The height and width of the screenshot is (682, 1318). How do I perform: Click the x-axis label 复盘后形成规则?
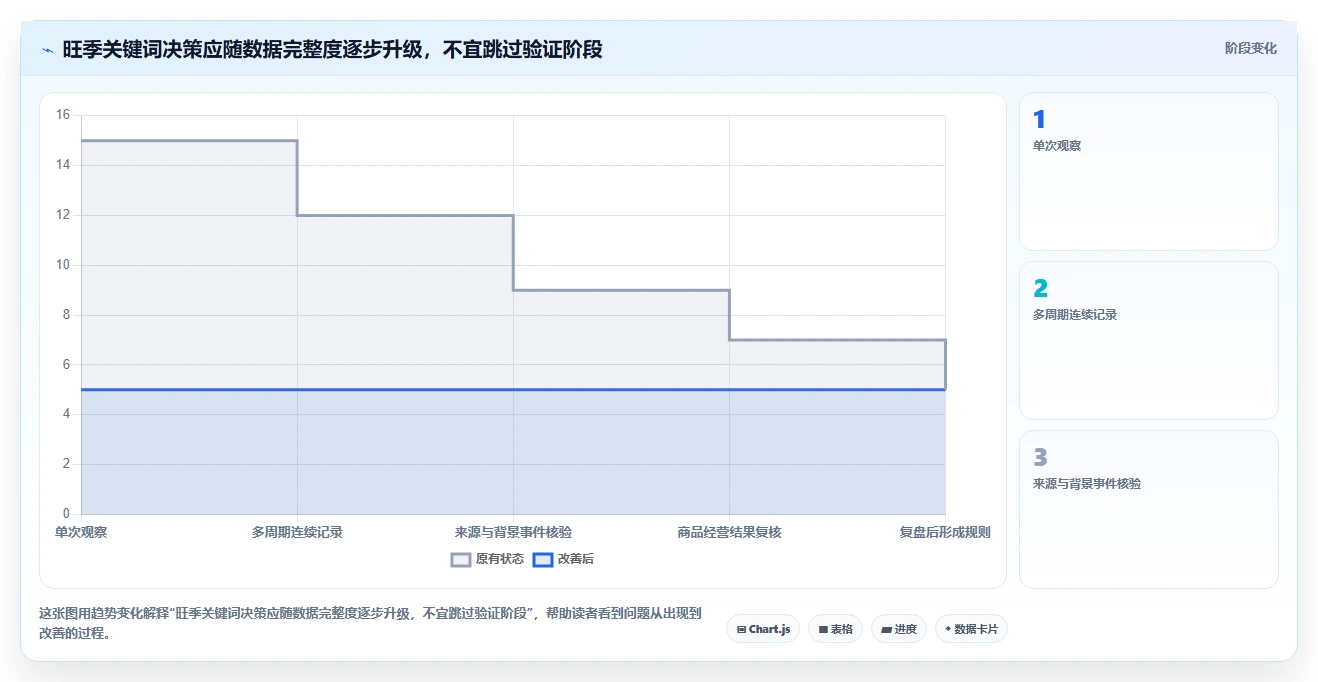pos(944,532)
